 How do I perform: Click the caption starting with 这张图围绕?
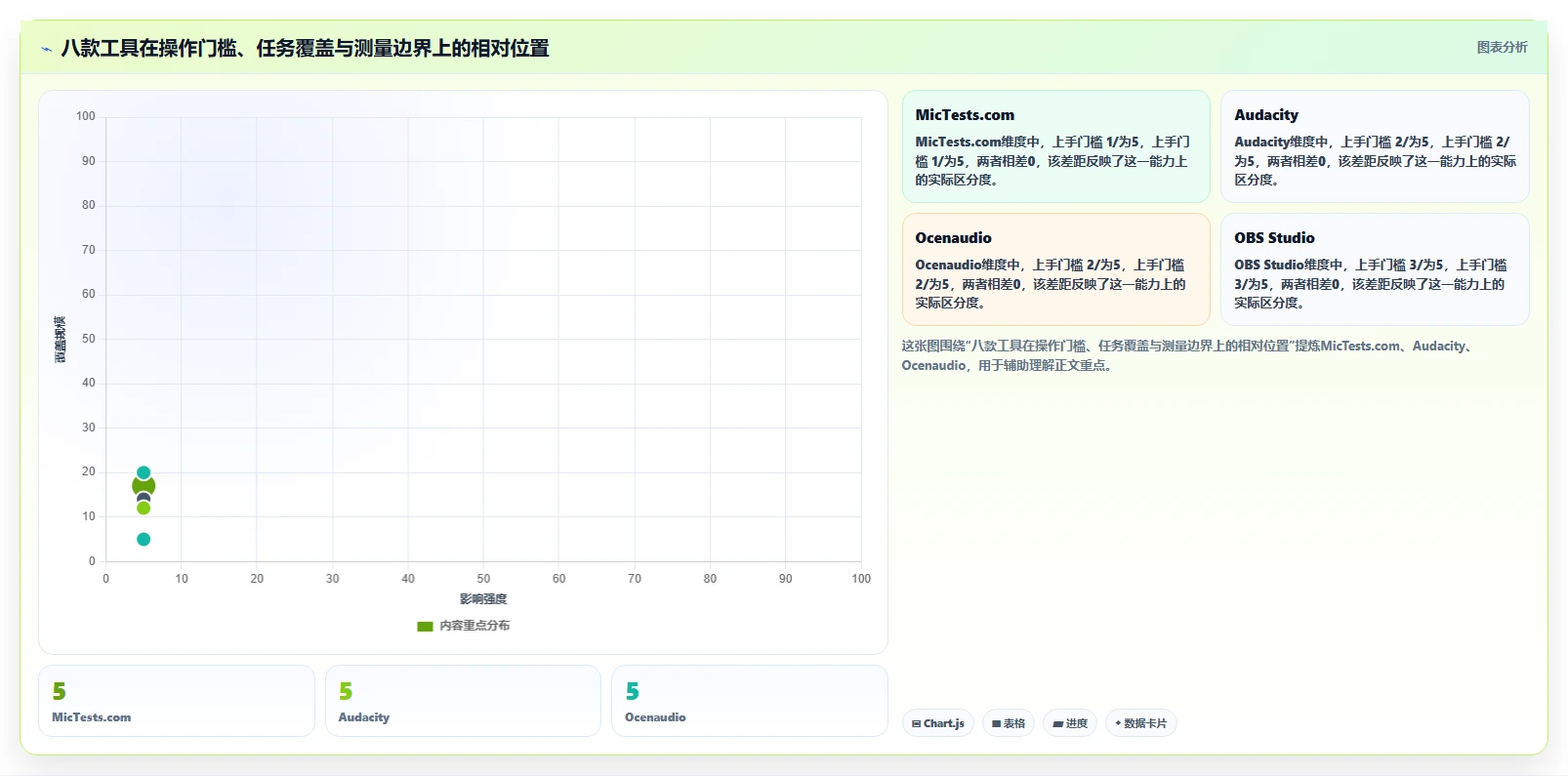[1186, 355]
